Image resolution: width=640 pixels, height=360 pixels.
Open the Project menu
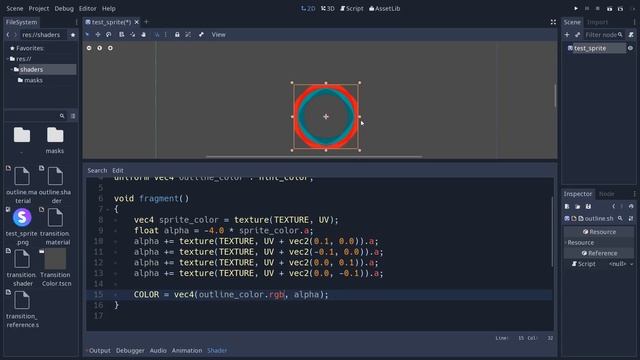click(39, 8)
